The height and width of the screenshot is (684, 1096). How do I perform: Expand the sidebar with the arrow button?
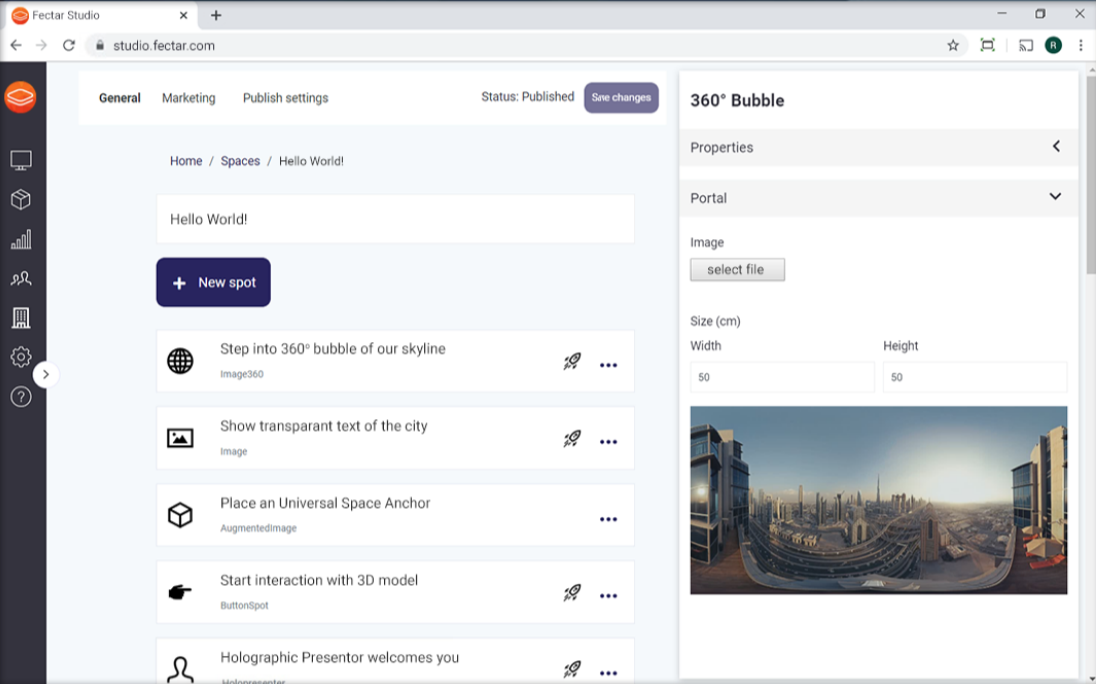(x=45, y=374)
